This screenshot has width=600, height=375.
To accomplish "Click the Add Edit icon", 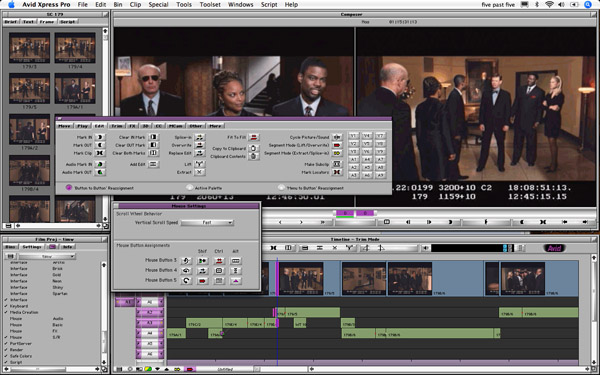I will (x=153, y=164).
